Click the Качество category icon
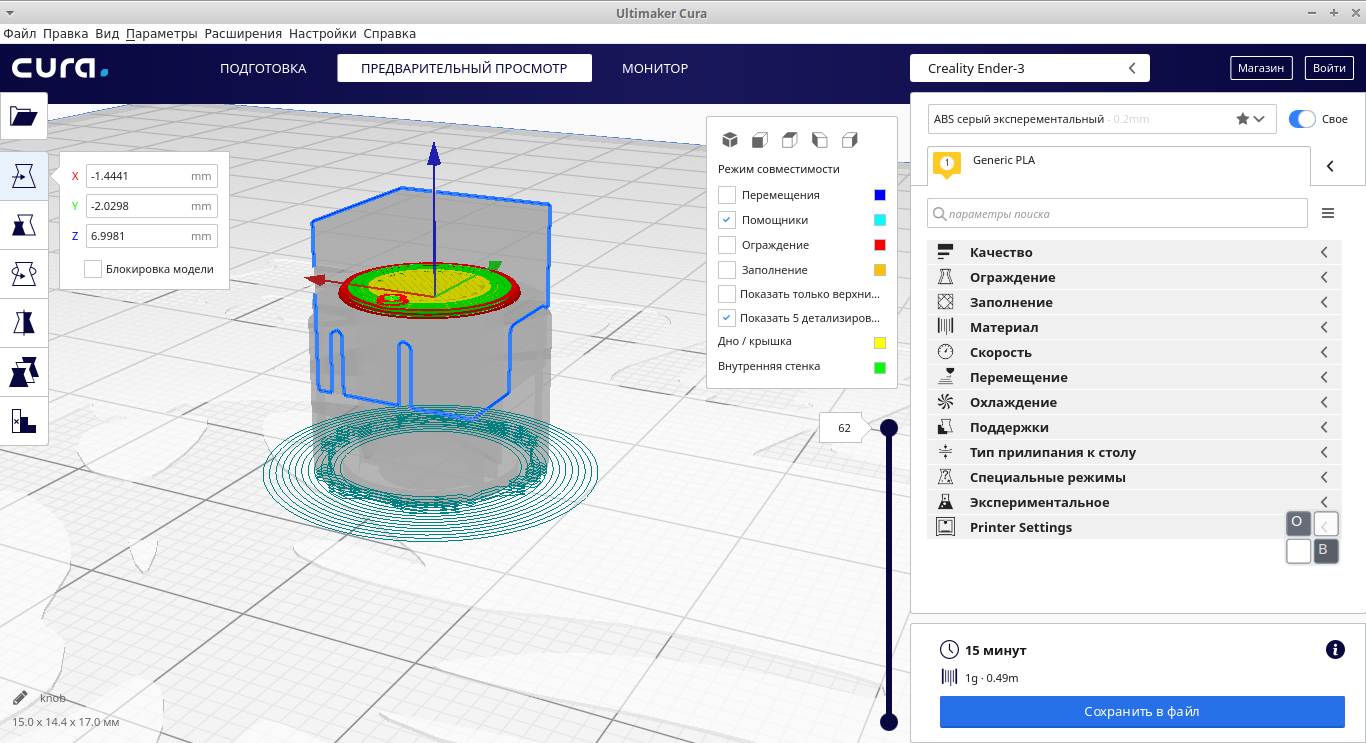 coord(945,252)
